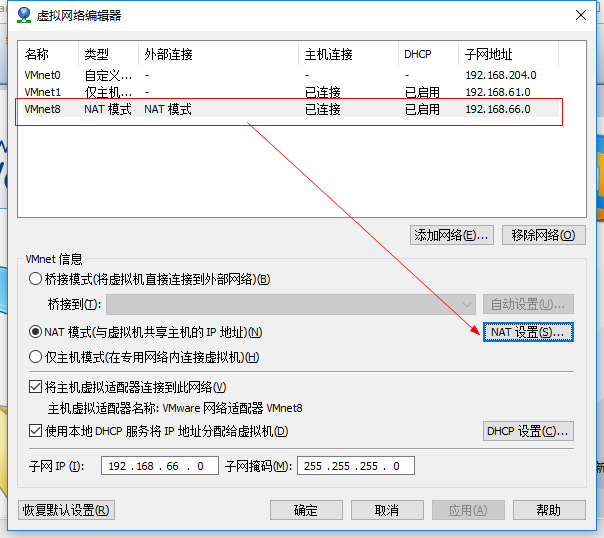The height and width of the screenshot is (538, 604).
Task: Select the 仅主机模式 radio button
Action: [35, 357]
